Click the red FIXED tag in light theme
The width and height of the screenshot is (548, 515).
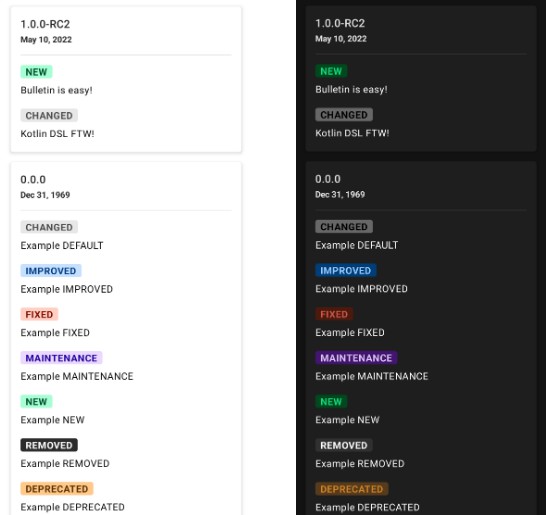pos(39,314)
